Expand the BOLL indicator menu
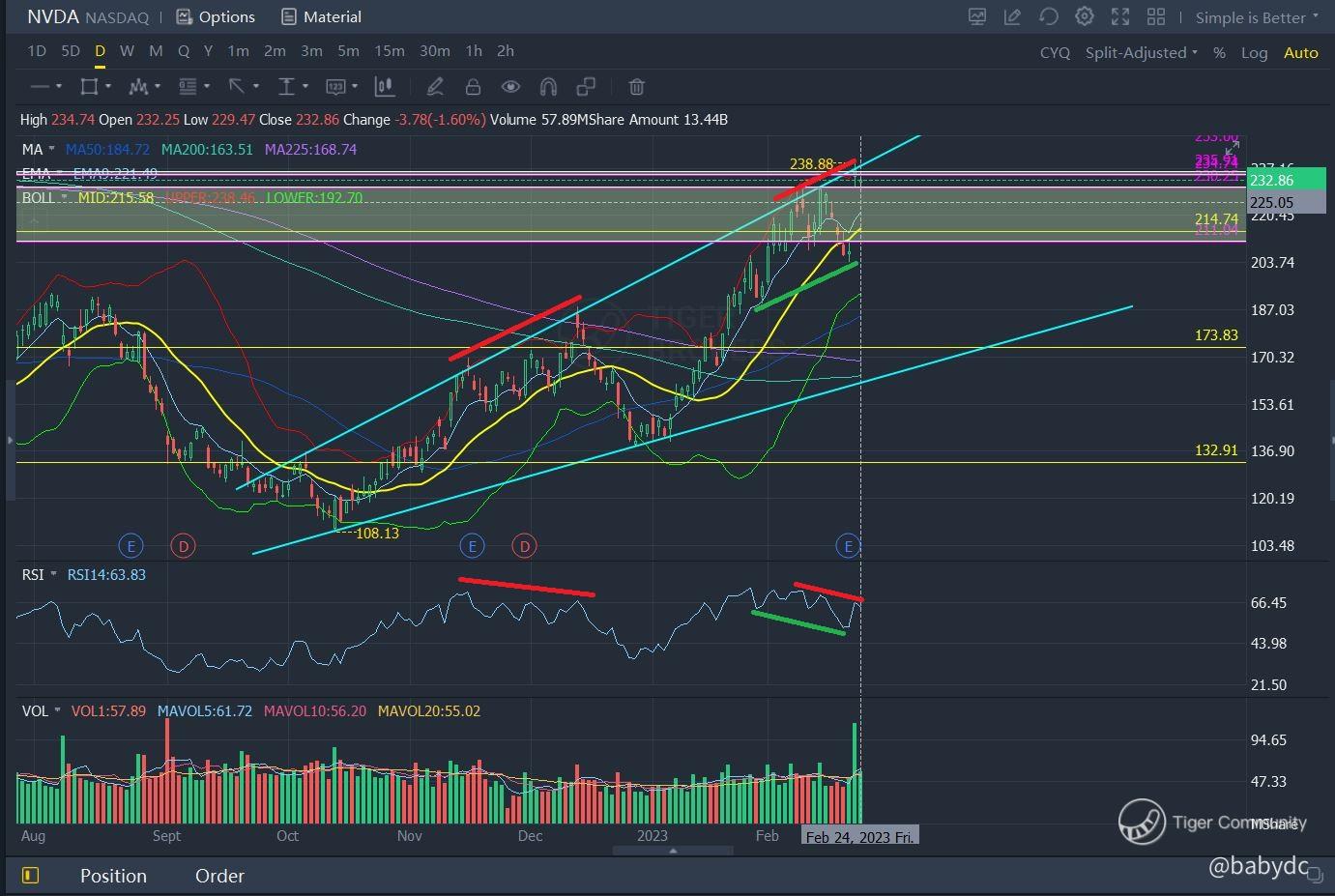Screen dimensions: 1335x896 click(x=65, y=197)
